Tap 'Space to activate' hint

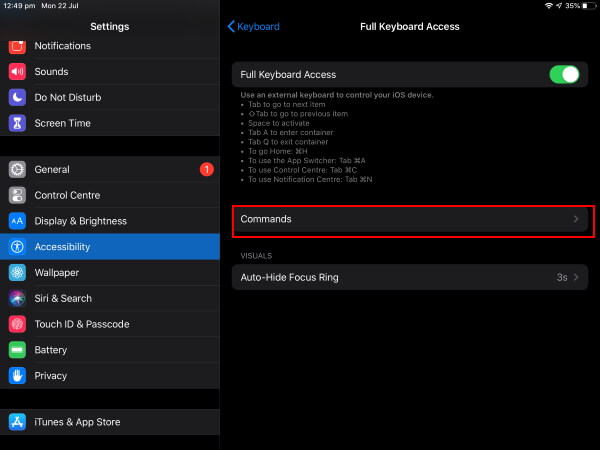click(279, 123)
